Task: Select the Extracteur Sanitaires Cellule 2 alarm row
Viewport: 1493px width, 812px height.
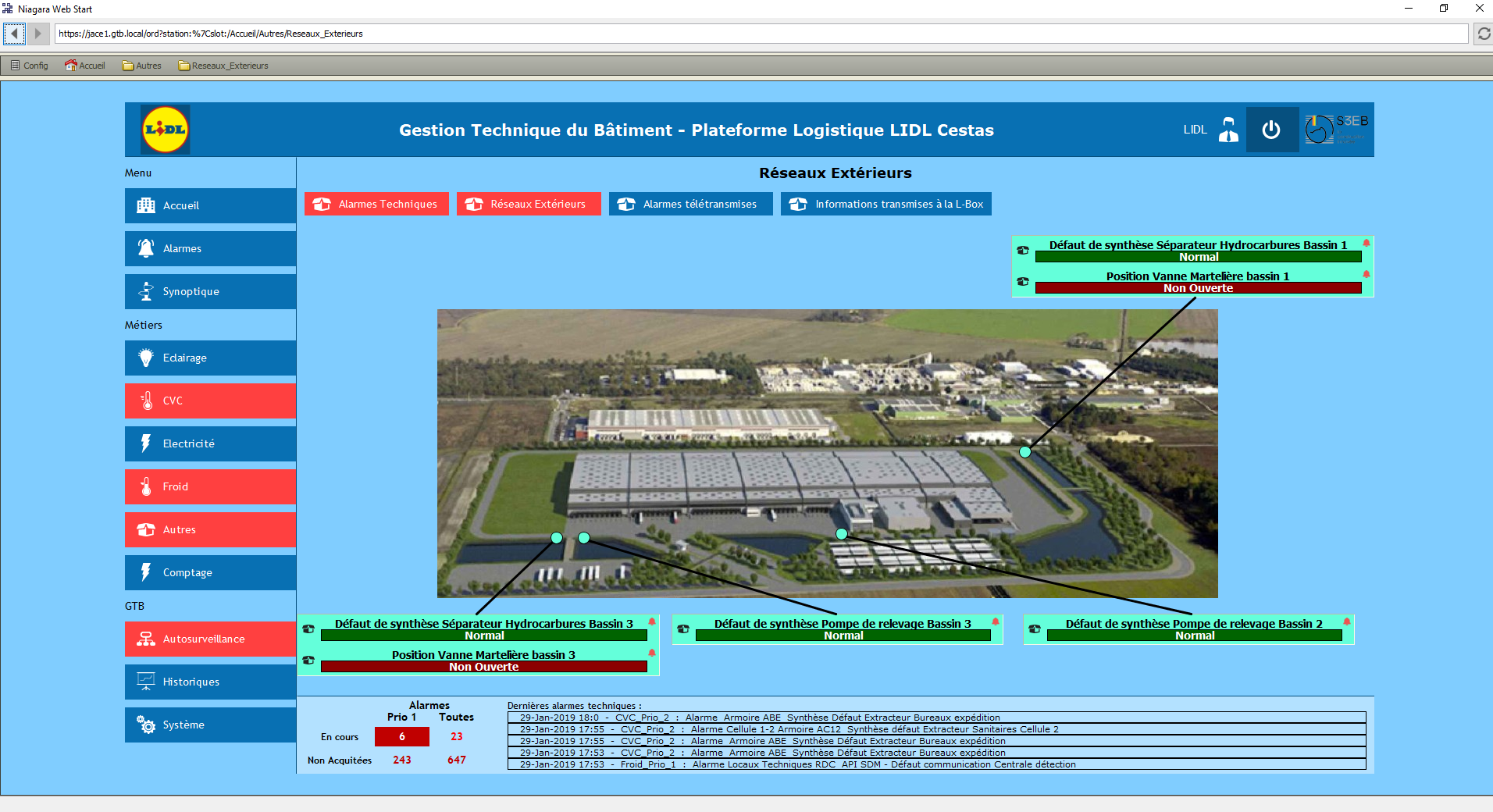Action: coord(937,729)
